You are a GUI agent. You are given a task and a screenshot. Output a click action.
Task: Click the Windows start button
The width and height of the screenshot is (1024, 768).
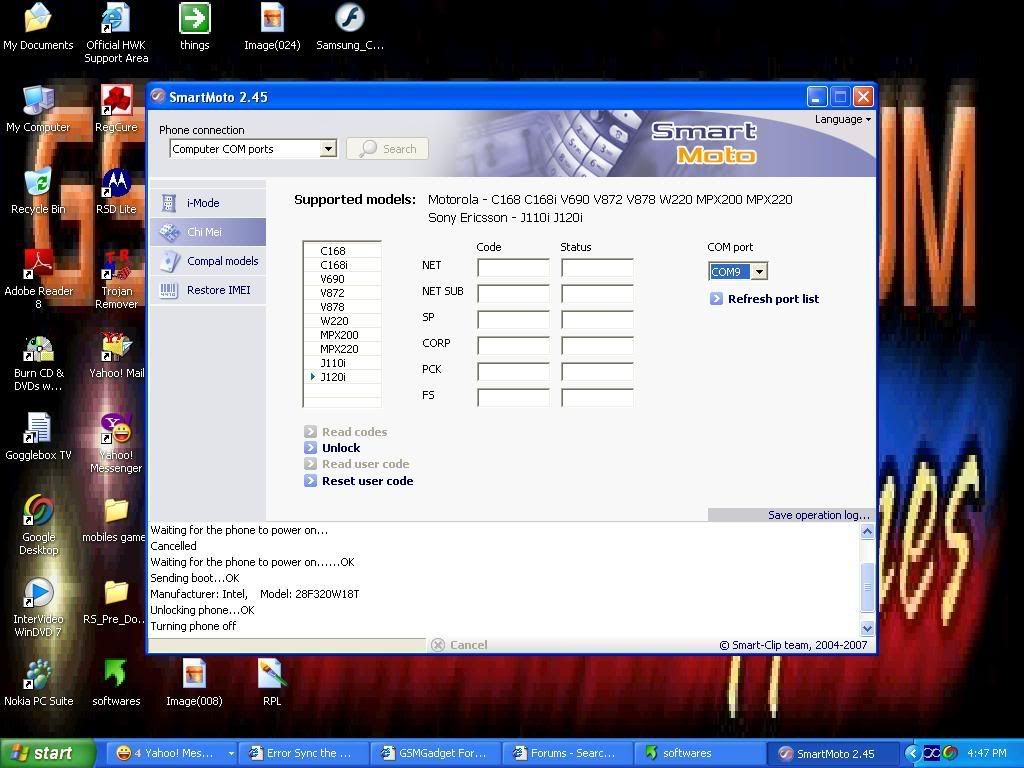tap(47, 754)
